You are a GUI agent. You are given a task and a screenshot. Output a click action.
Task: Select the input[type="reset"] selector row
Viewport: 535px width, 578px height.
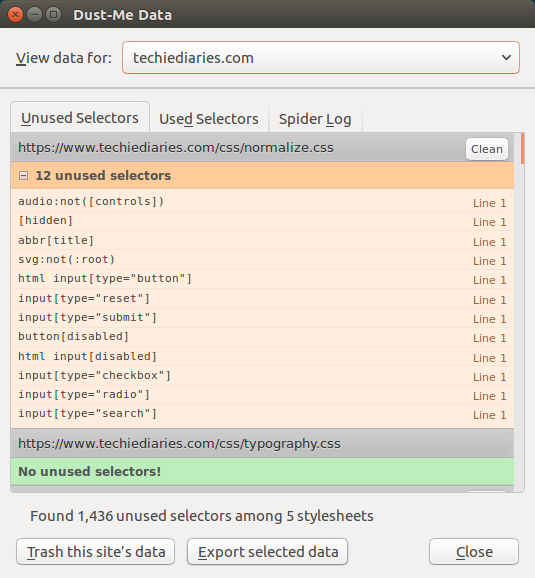263,298
